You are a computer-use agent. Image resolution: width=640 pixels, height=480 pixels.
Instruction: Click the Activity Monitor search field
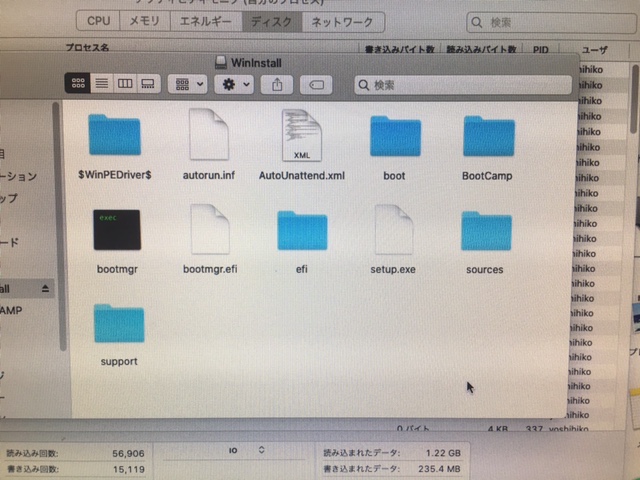(x=552, y=22)
